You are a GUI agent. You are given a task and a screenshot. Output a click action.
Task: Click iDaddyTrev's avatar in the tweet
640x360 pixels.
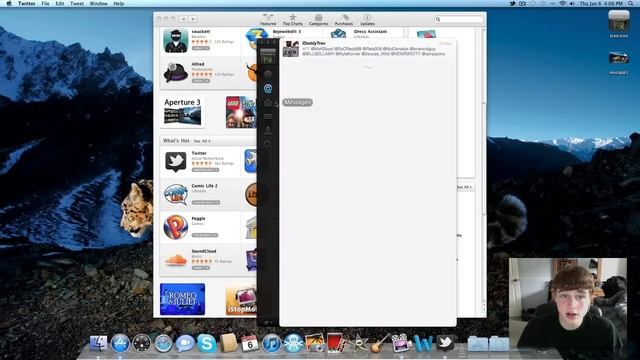pyautogui.click(x=291, y=49)
